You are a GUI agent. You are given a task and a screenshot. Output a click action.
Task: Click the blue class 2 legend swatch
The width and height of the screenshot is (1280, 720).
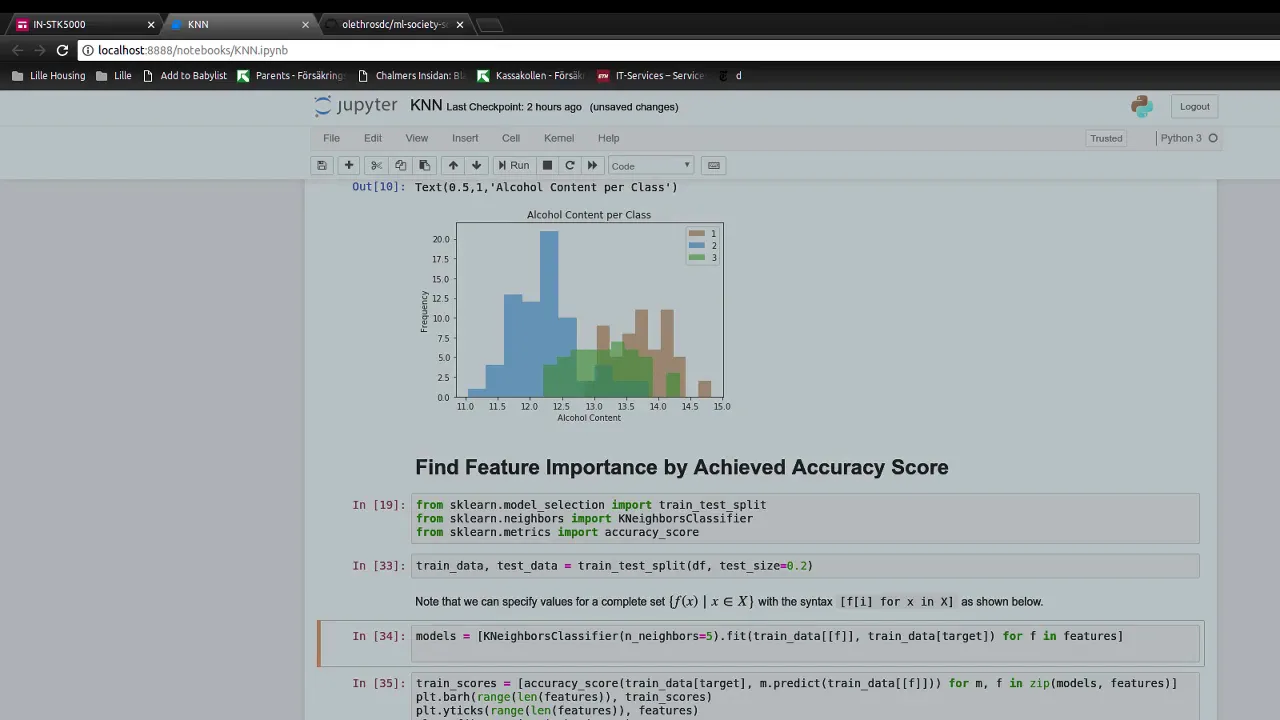pos(696,246)
